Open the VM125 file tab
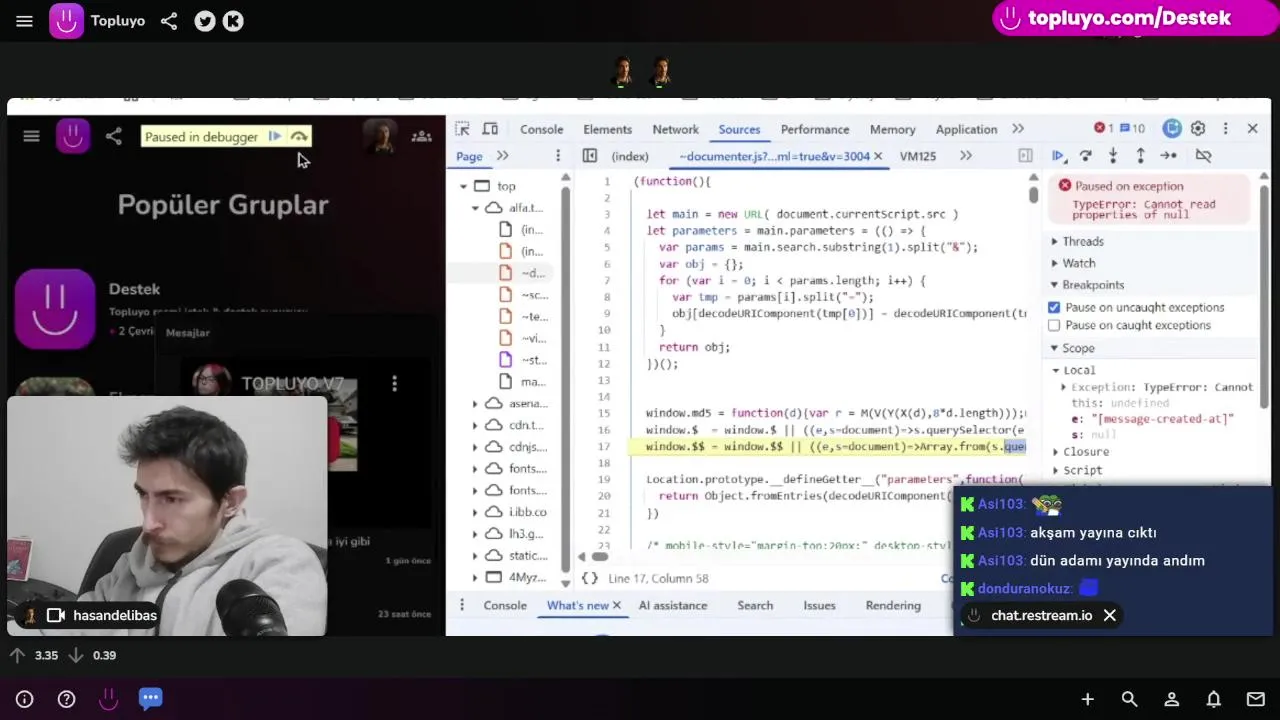 [x=918, y=156]
